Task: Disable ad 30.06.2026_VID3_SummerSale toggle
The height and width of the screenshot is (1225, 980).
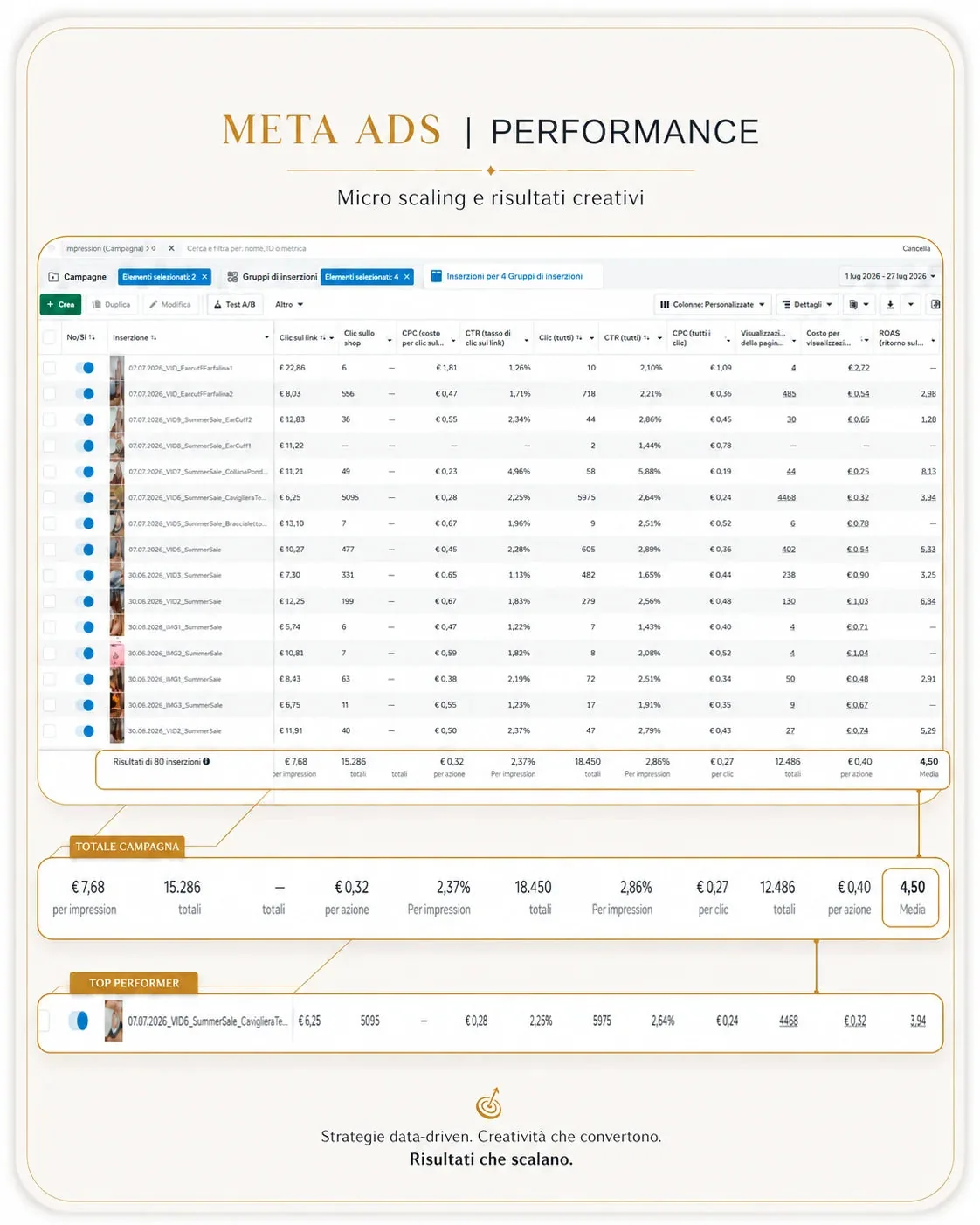Action: (85, 575)
